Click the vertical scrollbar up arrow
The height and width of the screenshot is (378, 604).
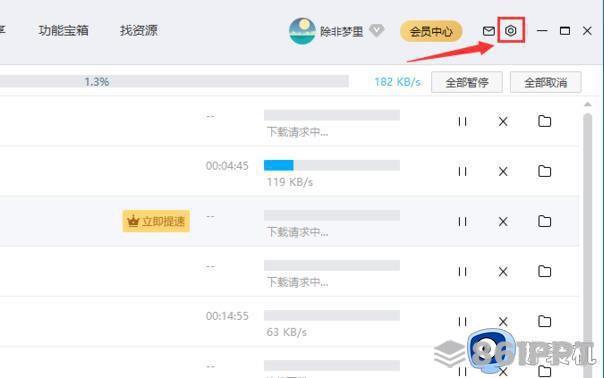pyautogui.click(x=587, y=104)
